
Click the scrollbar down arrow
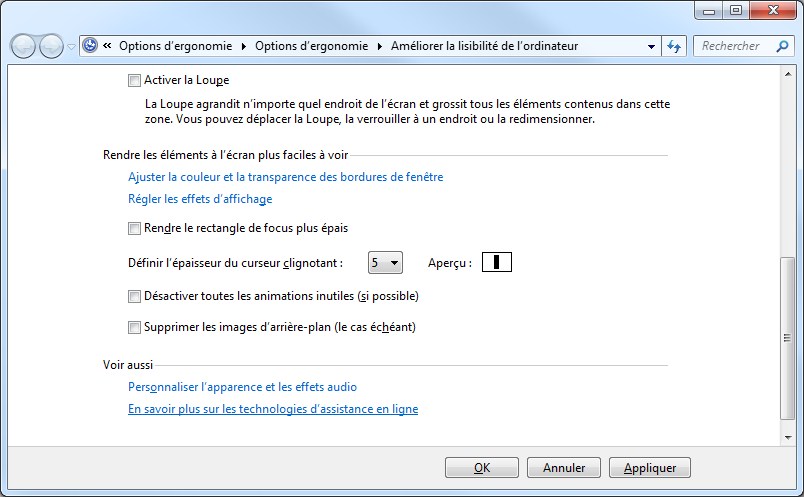(x=789, y=438)
